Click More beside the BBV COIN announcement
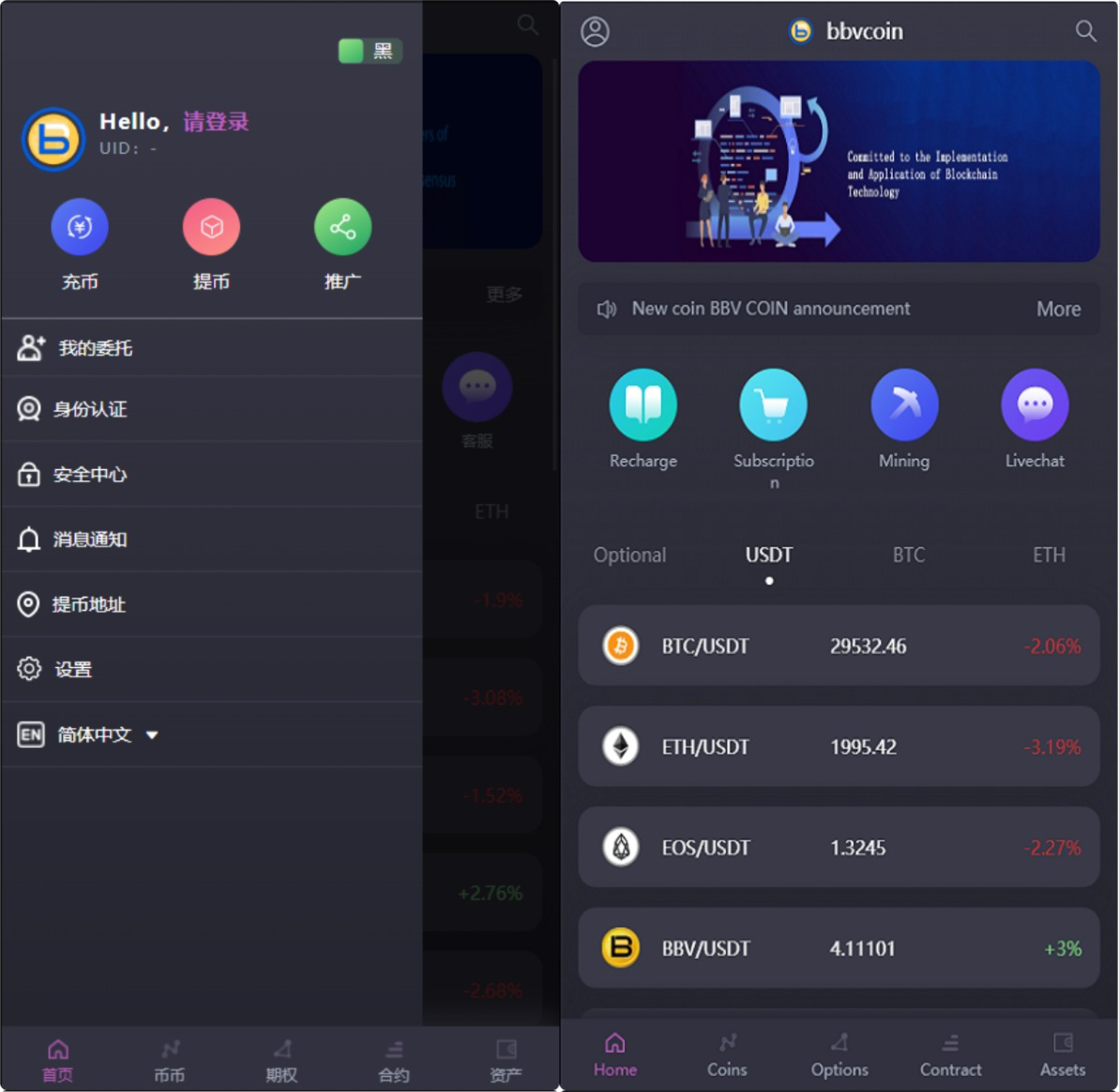The height and width of the screenshot is (1092, 1119). point(1058,309)
